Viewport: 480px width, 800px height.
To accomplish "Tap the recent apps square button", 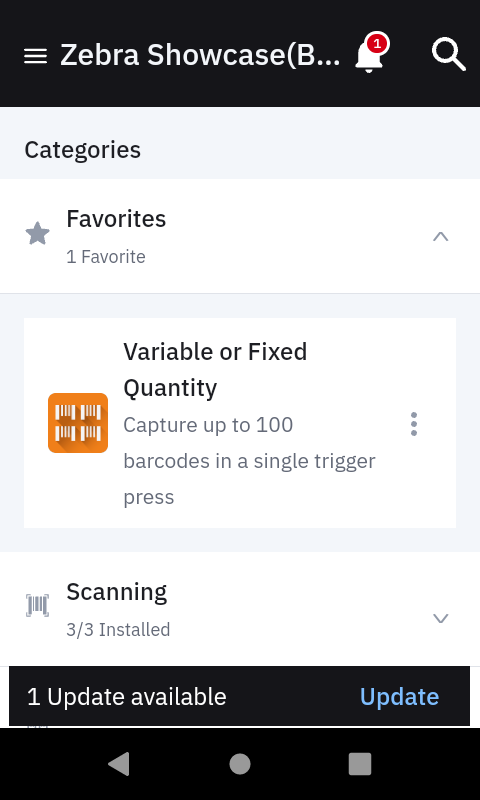I will click(360, 764).
